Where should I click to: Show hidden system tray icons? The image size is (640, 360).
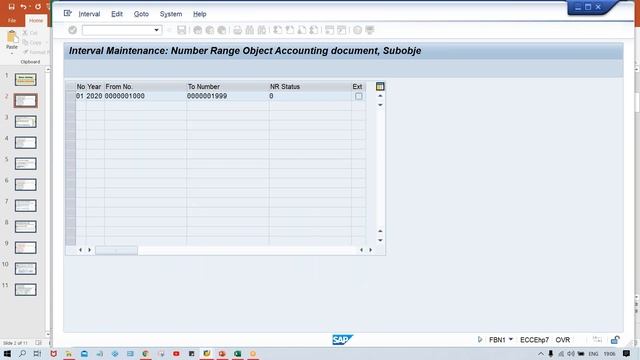tap(541, 353)
